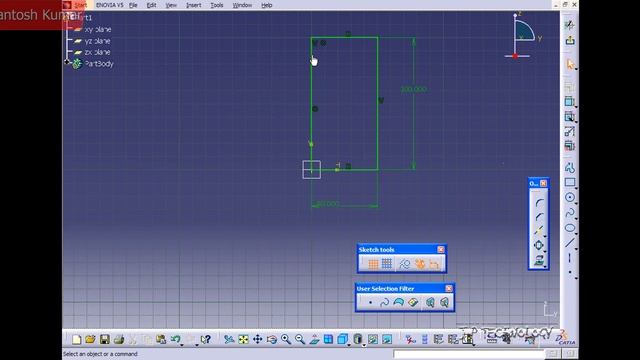Click the Hide/Show icon
The width and height of the screenshot is (640, 360).
pos(373,340)
